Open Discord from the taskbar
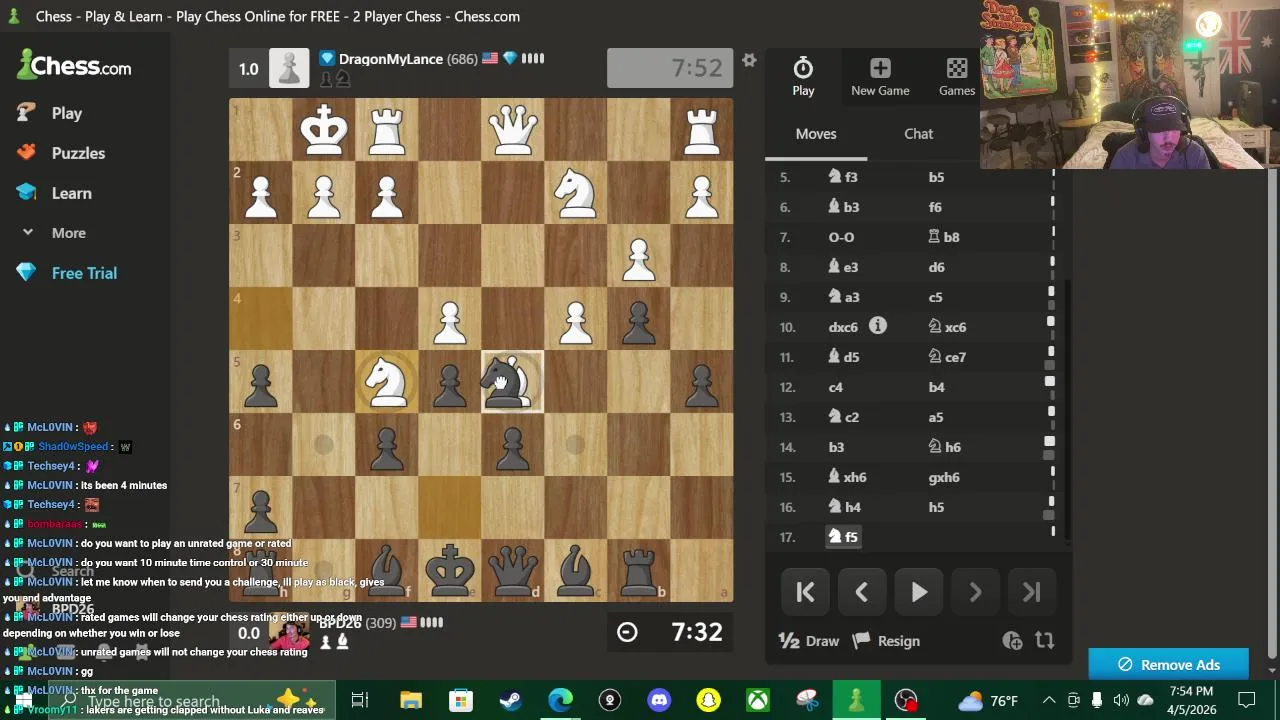This screenshot has width=1280, height=720. 659,700
